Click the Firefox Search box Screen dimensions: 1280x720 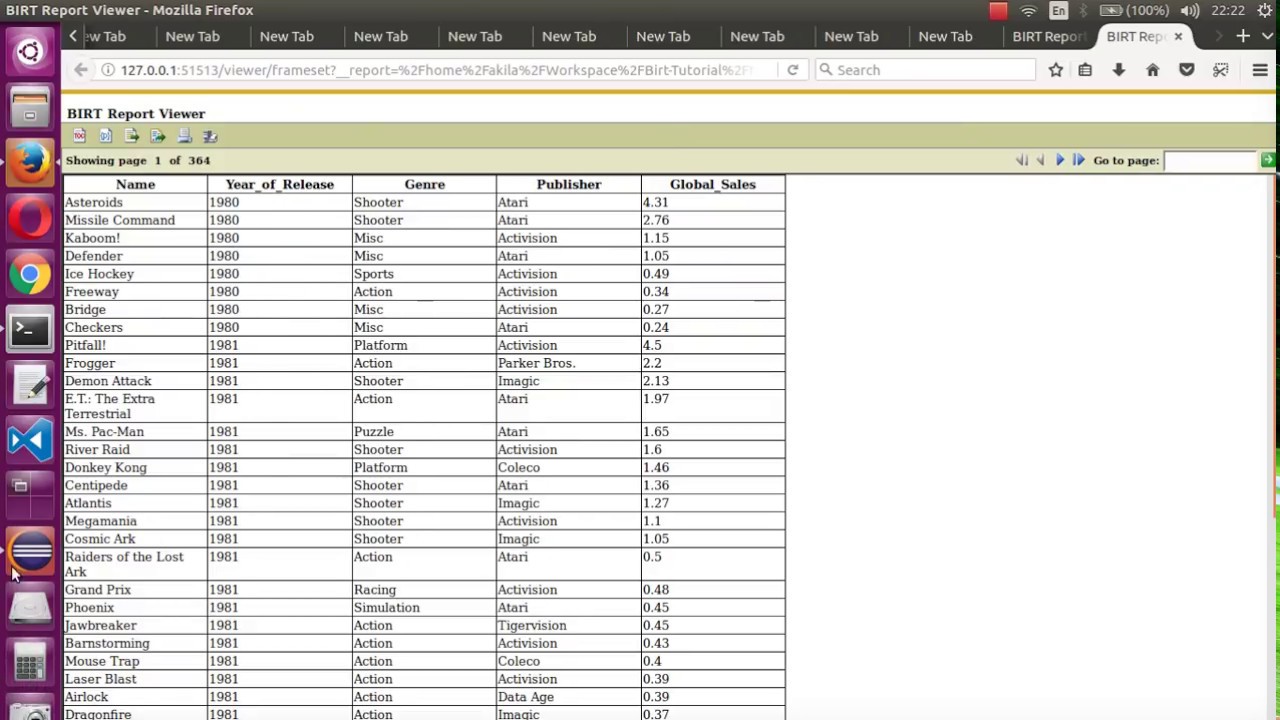925,70
